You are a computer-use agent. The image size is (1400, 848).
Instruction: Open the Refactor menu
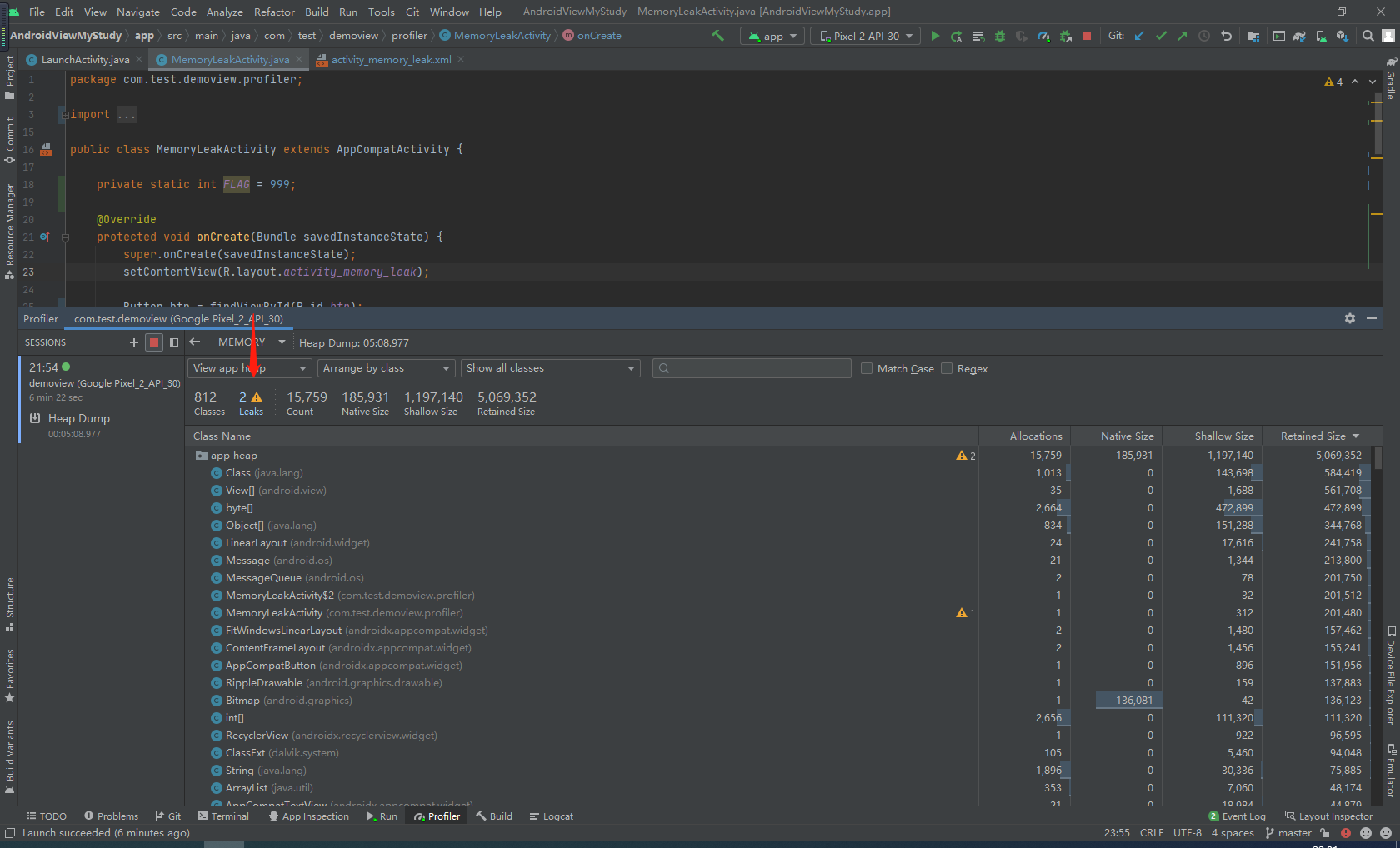click(x=274, y=12)
